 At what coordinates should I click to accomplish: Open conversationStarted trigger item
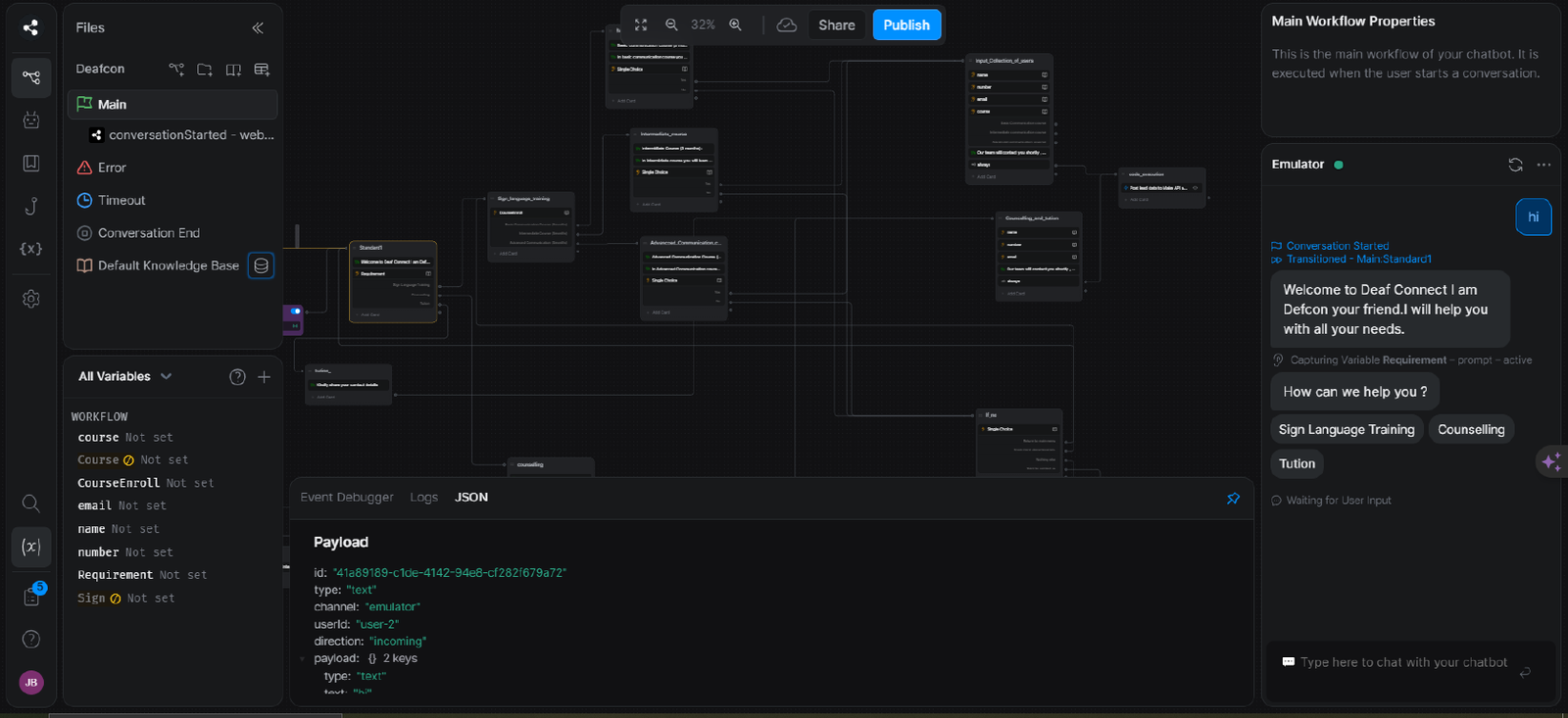tap(181, 135)
